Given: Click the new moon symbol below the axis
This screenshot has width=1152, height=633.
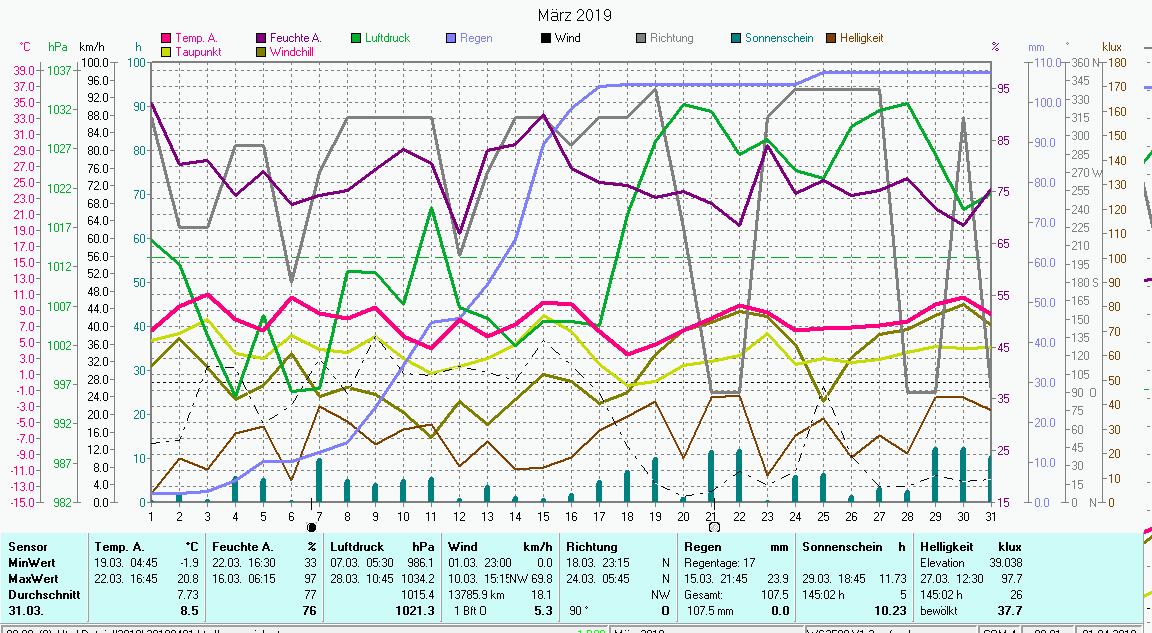Looking at the screenshot, I should (x=311, y=527).
